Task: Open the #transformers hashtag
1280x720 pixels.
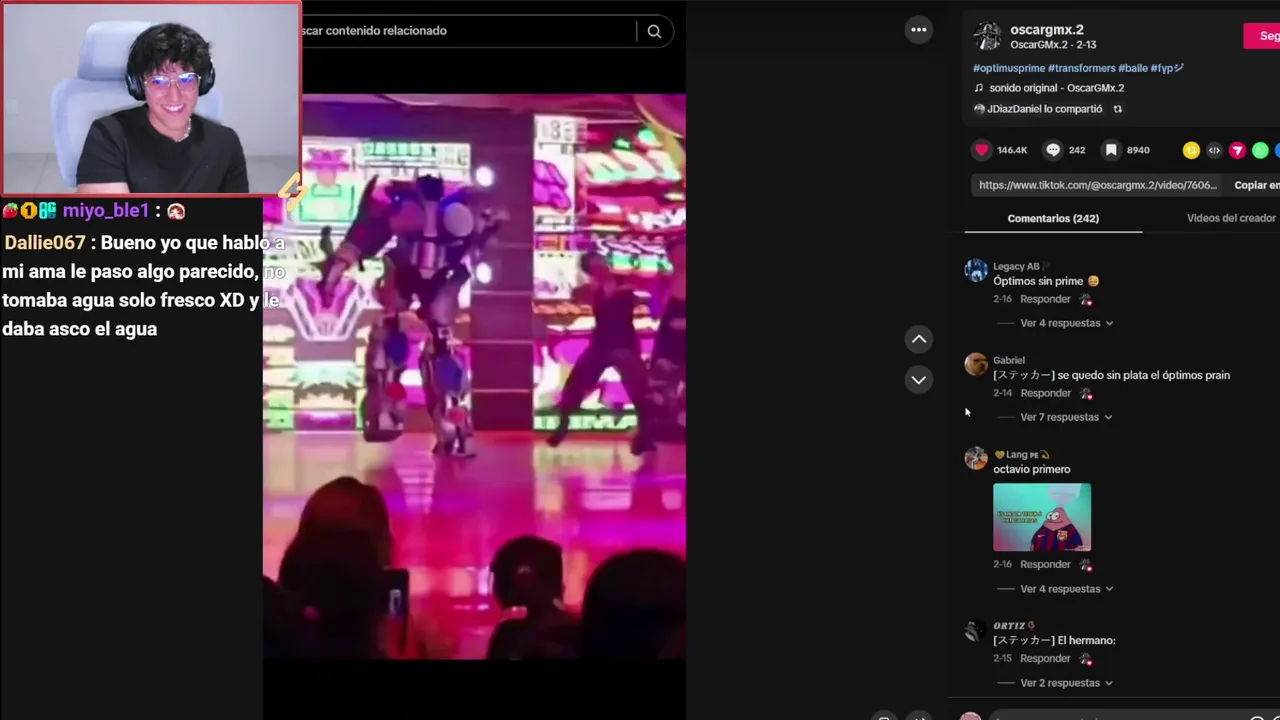Action: (1081, 68)
